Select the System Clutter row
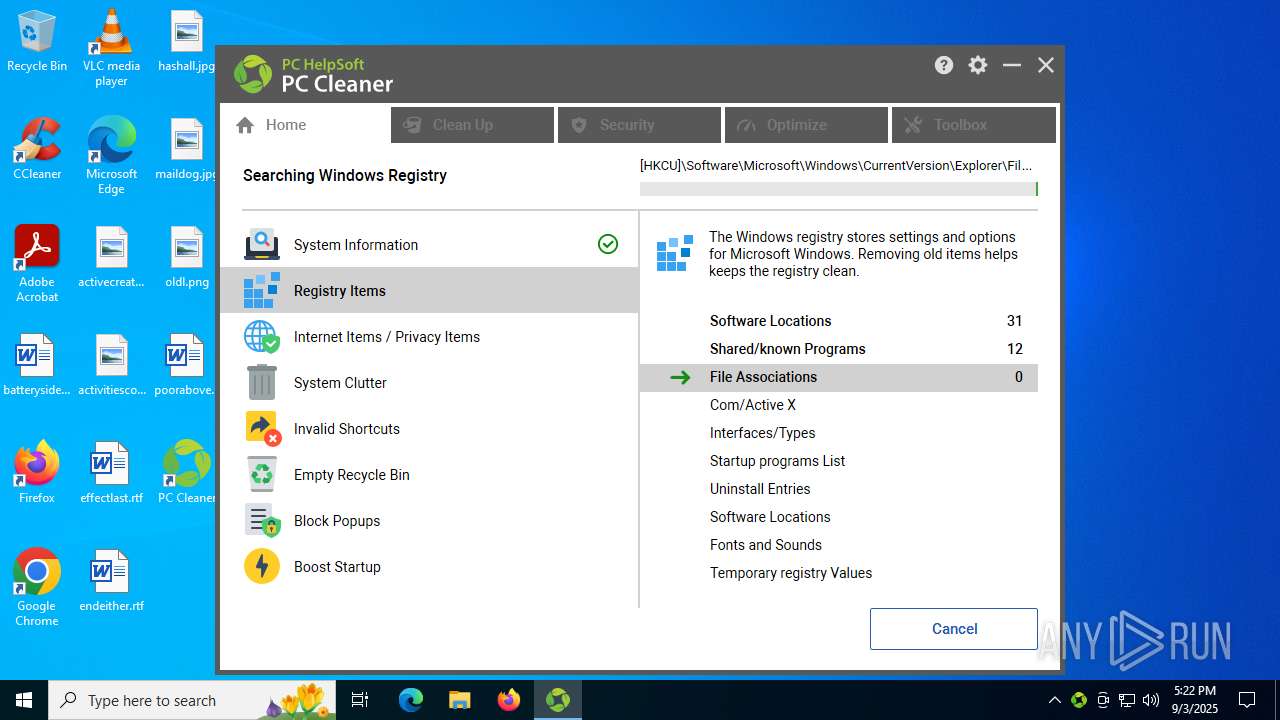This screenshot has width=1280, height=720. tap(429, 382)
